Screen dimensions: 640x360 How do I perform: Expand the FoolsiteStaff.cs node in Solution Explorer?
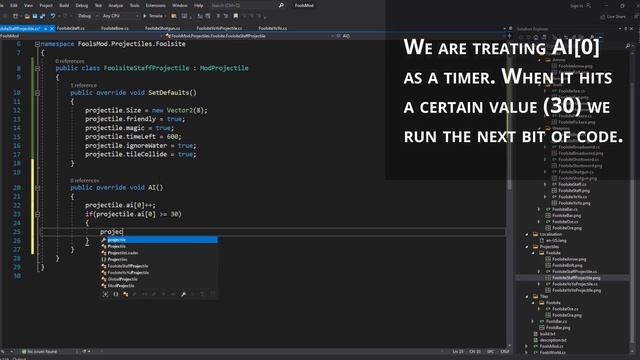pos(545,184)
